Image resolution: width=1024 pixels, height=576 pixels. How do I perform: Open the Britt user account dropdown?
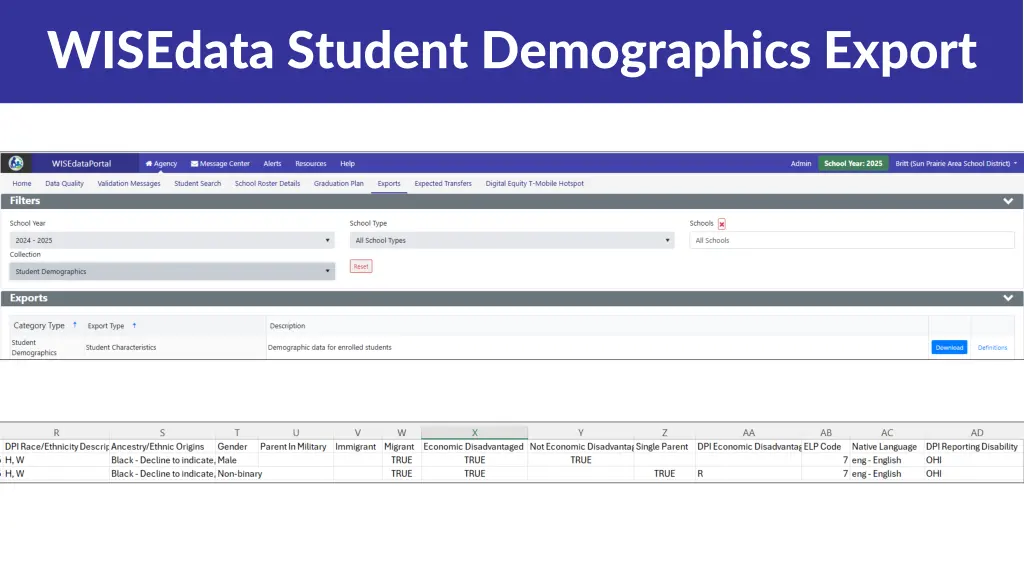(955, 163)
